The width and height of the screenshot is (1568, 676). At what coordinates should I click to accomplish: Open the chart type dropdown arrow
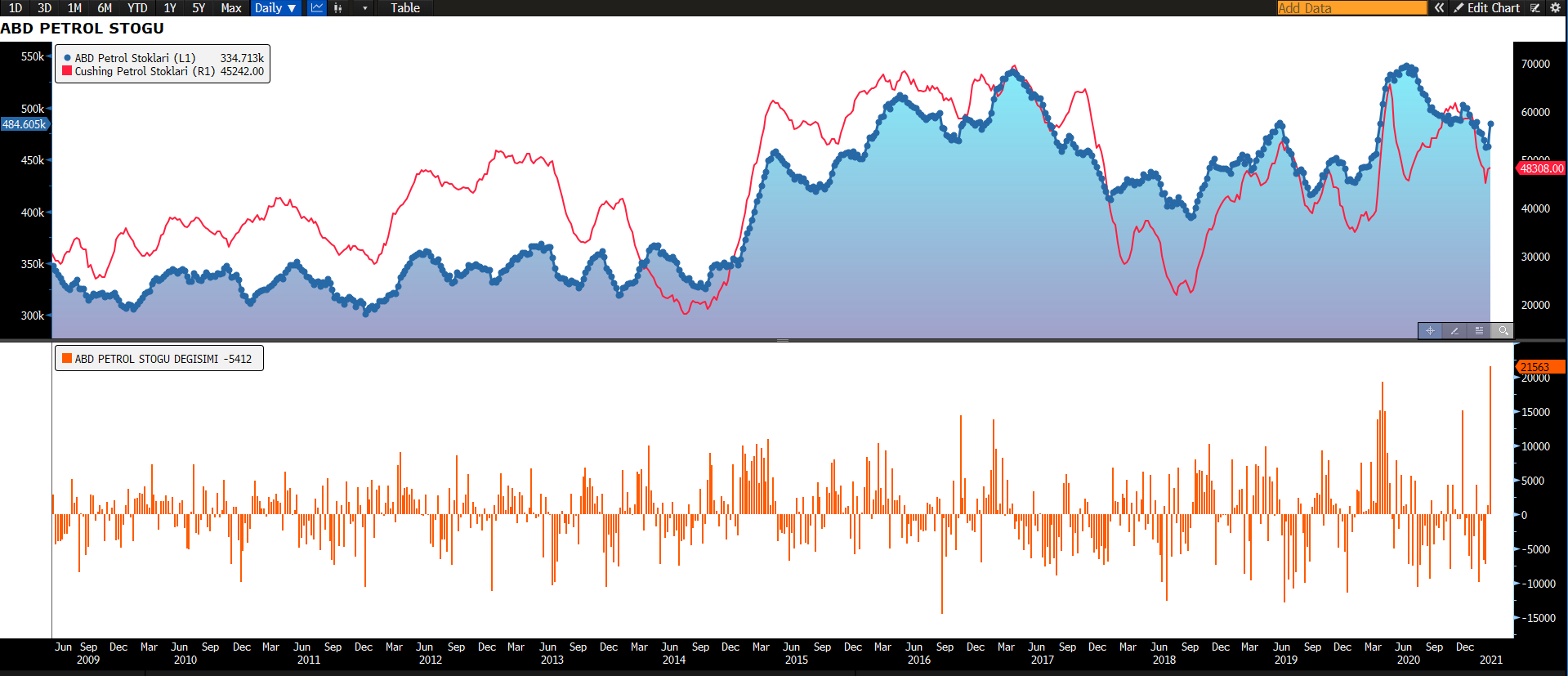[364, 8]
